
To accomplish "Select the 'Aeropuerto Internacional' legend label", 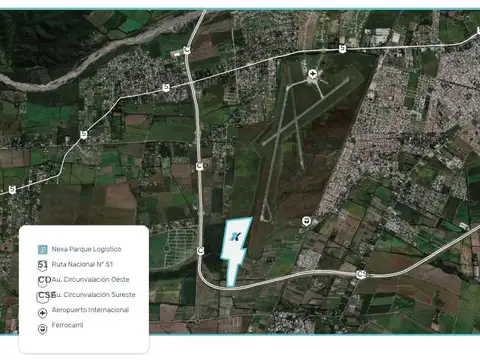I will pos(90,310).
